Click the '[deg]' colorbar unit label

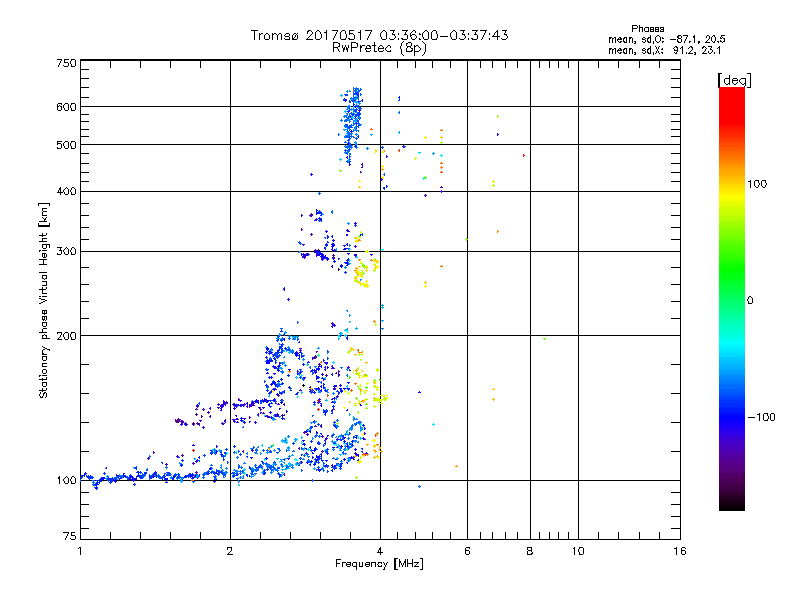pos(734,80)
